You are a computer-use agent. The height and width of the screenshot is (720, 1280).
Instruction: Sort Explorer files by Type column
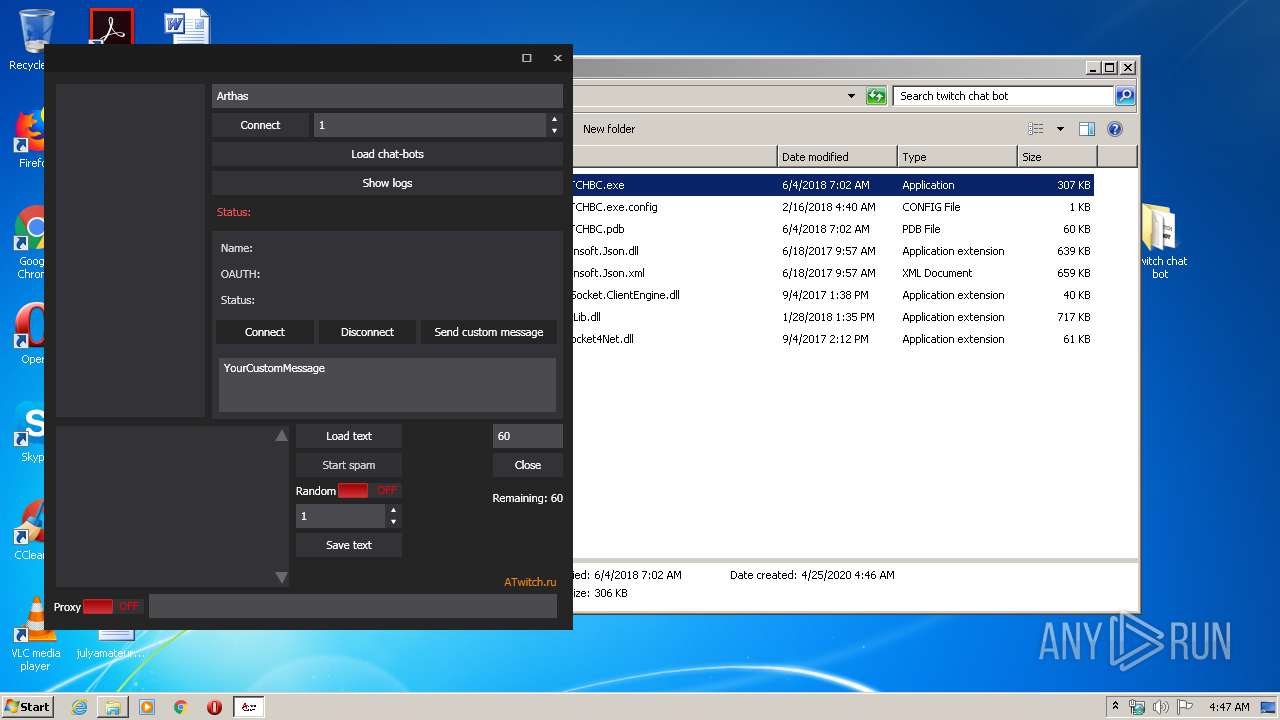pyautogui.click(x=957, y=157)
